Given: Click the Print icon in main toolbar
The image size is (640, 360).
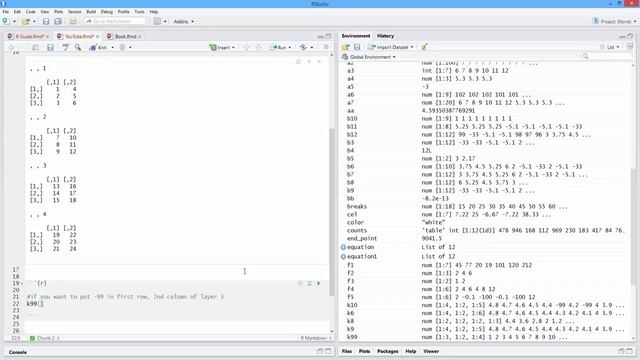Looking at the screenshot, I should (x=73, y=21).
